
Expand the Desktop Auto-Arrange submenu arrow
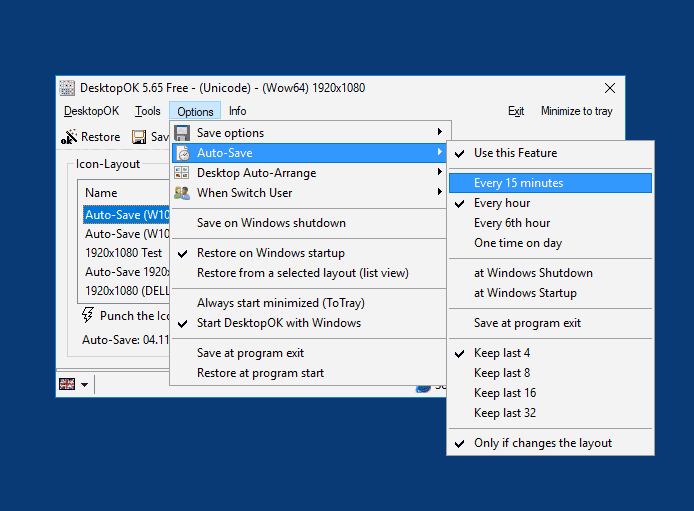pyautogui.click(x=439, y=173)
